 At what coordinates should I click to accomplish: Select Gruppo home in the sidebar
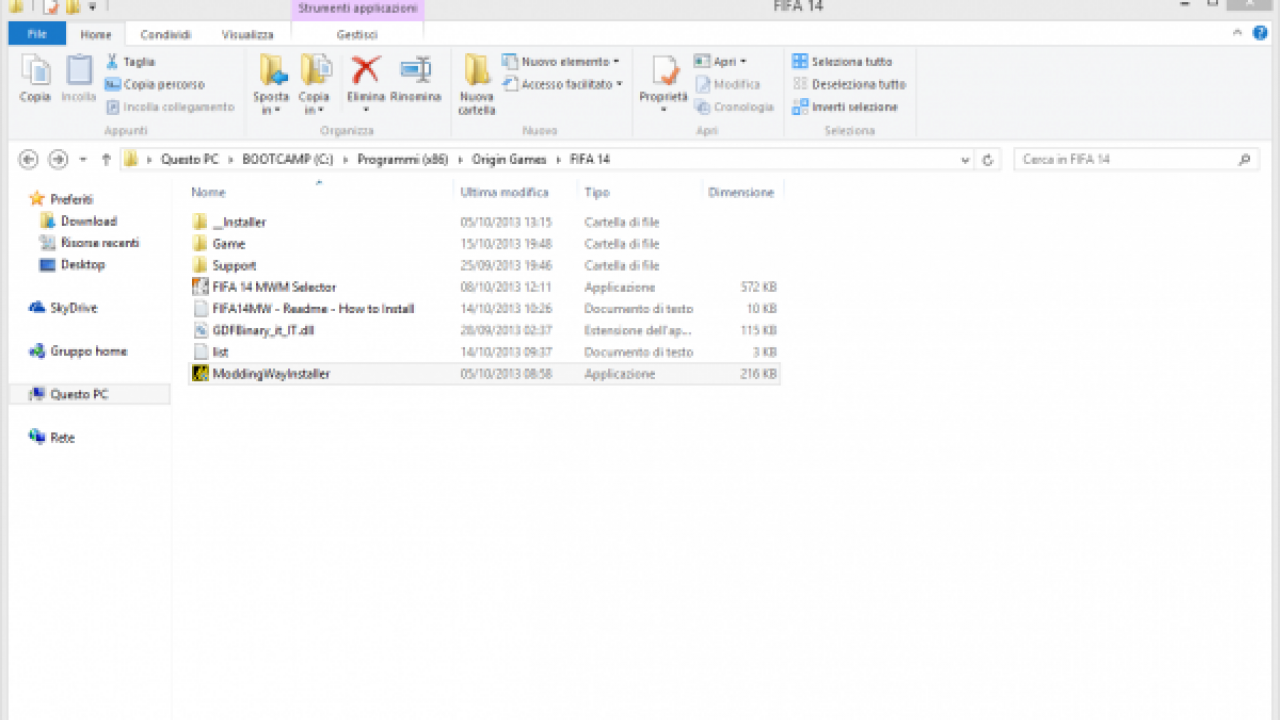click(88, 351)
